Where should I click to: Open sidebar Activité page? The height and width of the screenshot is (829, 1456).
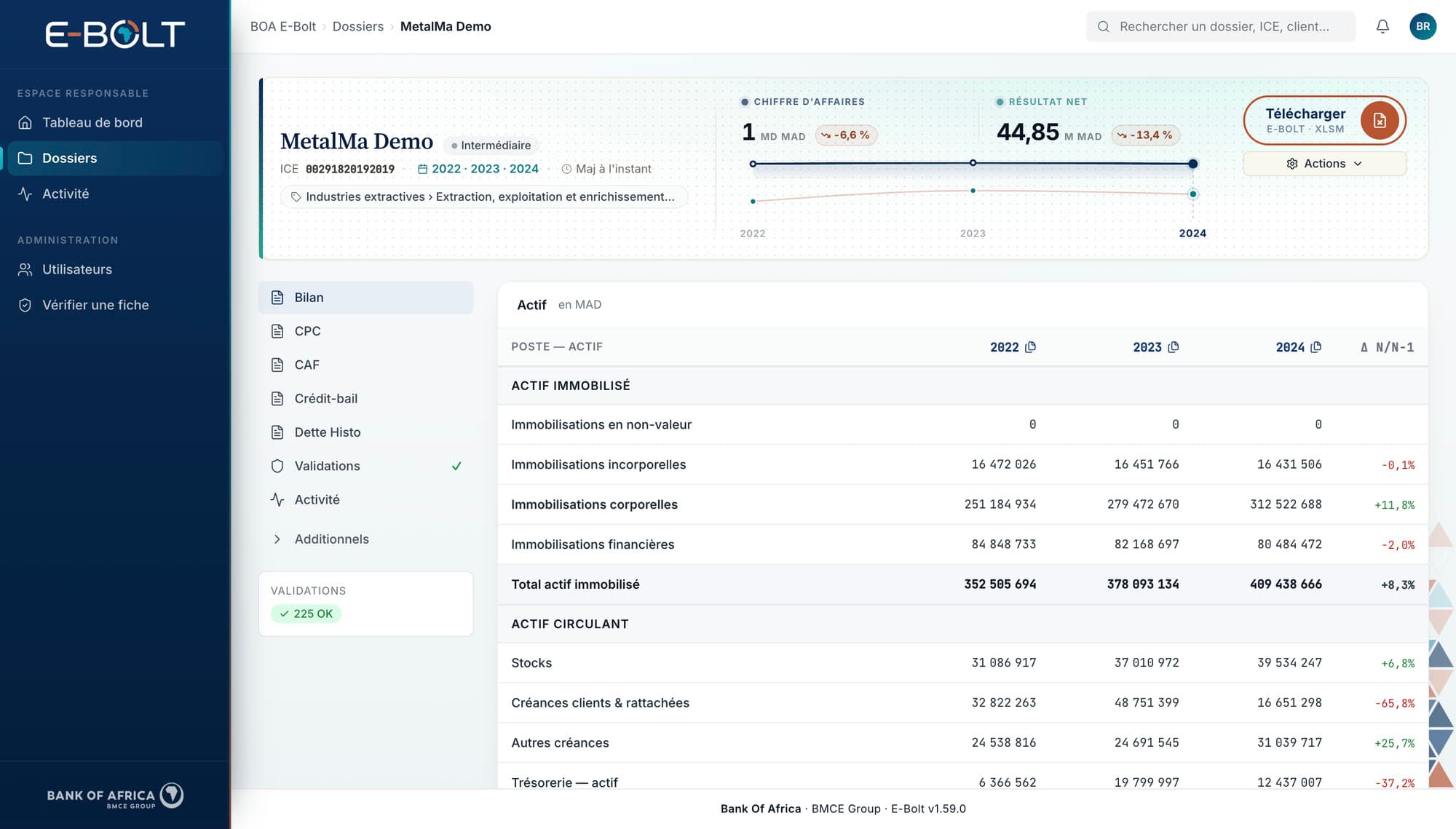click(x=115, y=194)
